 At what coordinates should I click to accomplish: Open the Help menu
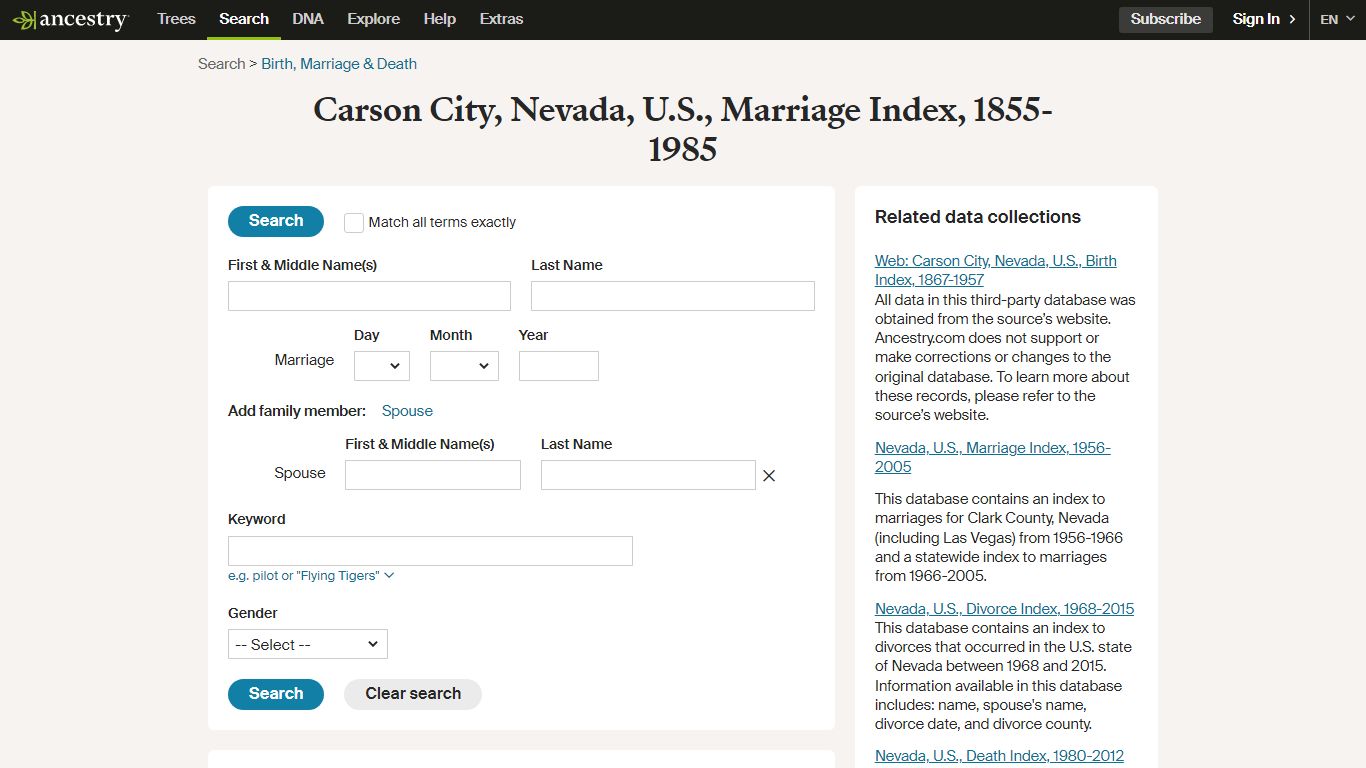(x=440, y=19)
